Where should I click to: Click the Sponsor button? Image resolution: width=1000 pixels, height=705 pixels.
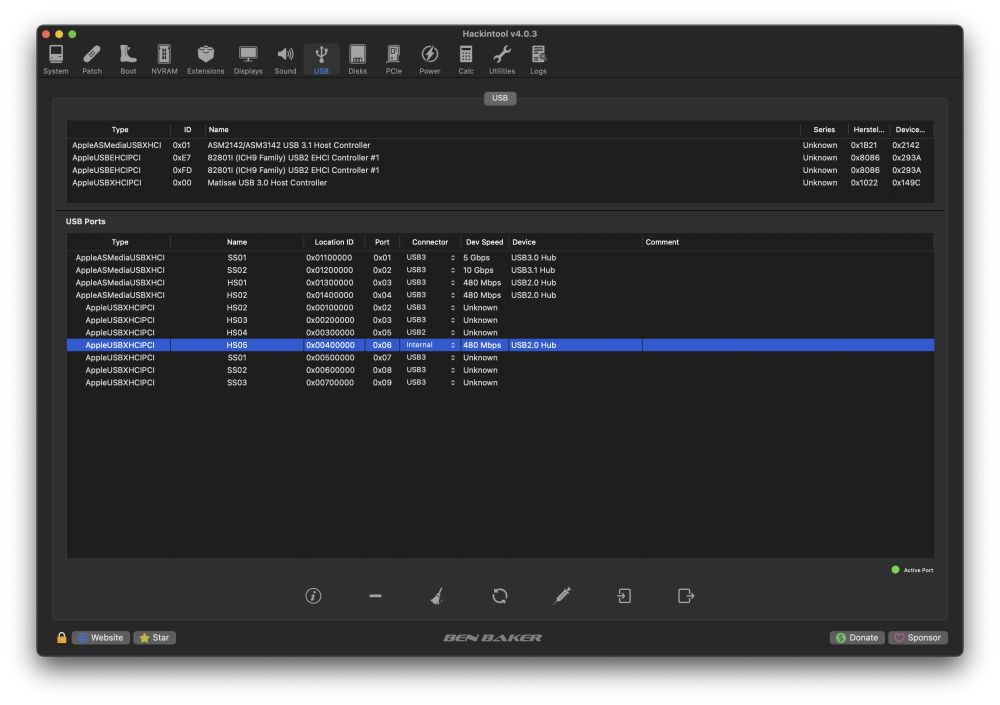(x=918, y=637)
